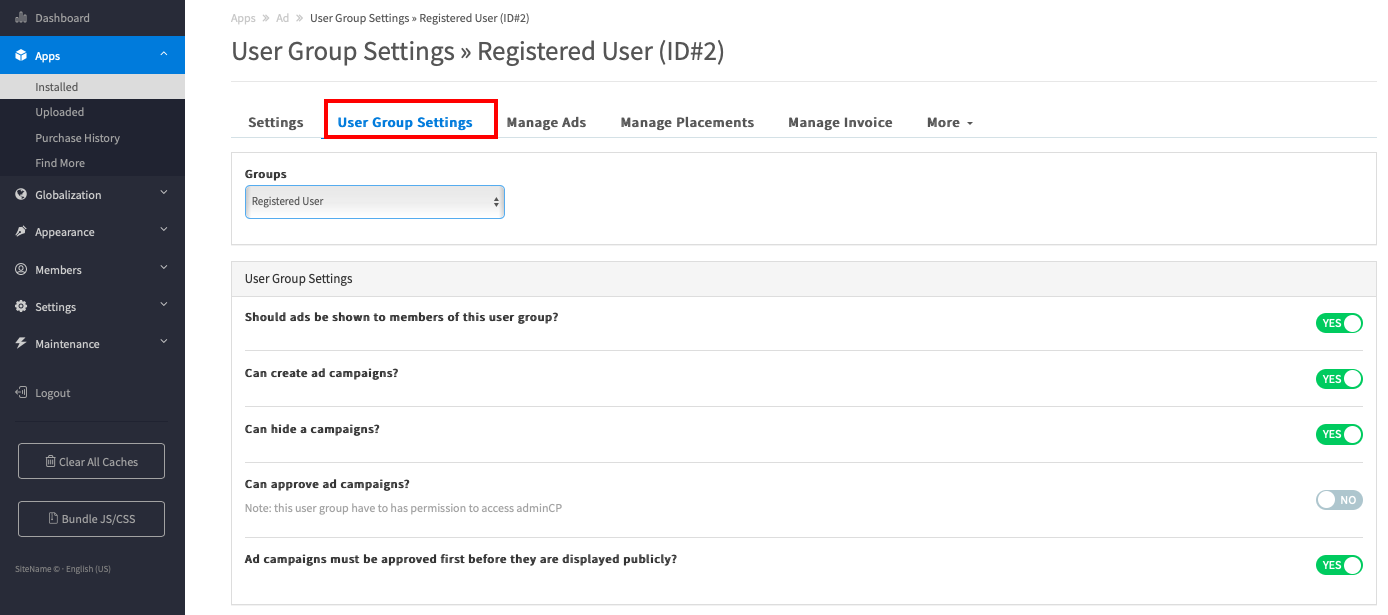Click the Apps cube icon
1388x615 pixels.
click(x=21, y=56)
